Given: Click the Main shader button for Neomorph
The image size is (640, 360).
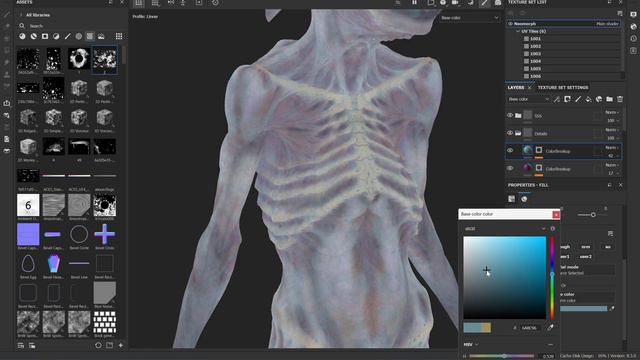Looking at the screenshot, I should (607, 24).
